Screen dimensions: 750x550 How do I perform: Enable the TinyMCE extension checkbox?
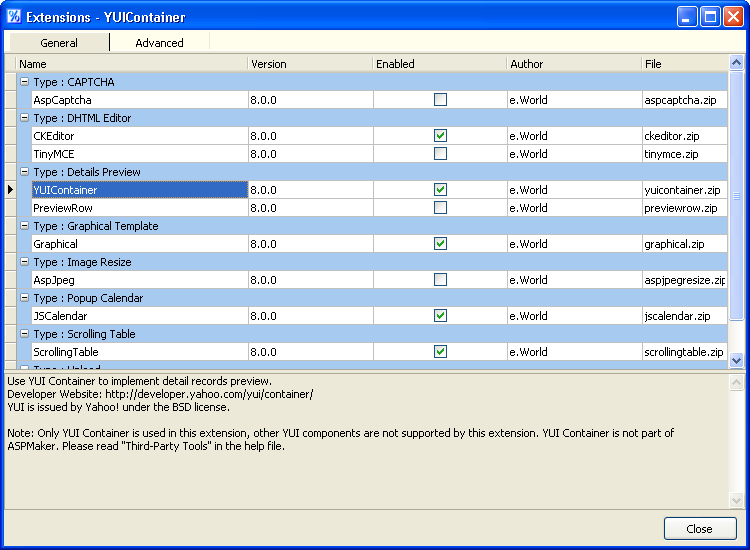[x=440, y=154]
